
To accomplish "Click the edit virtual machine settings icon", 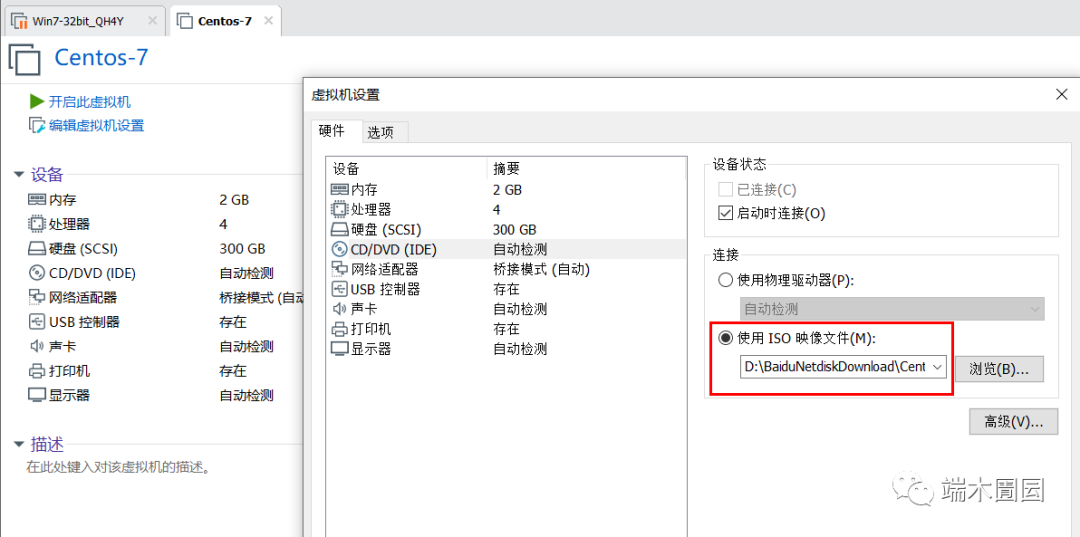I will pos(37,125).
